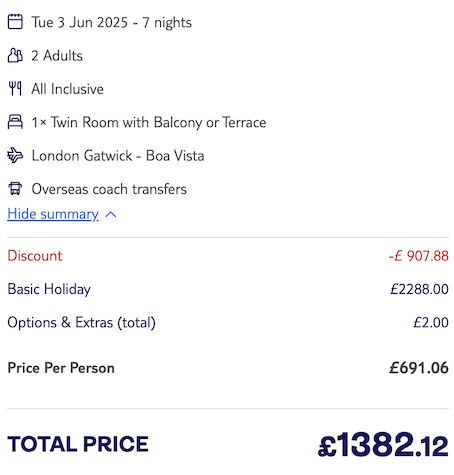
Task: Click the fork and knife board icon
Action: coord(15,89)
